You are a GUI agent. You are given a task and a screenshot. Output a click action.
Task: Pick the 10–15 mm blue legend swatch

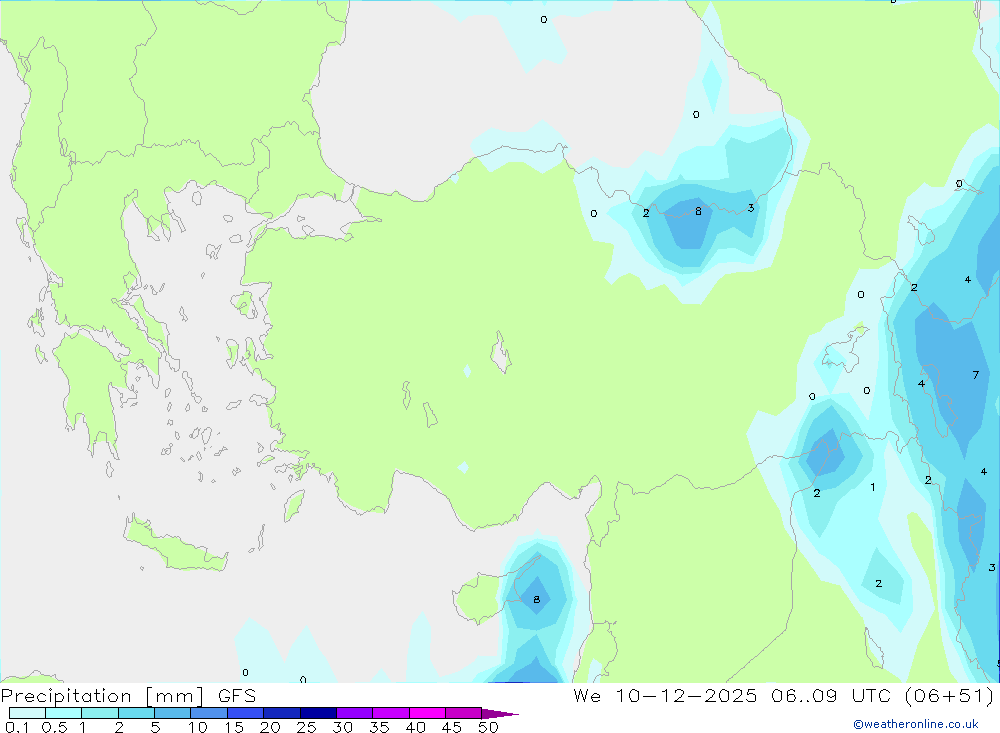click(x=209, y=713)
